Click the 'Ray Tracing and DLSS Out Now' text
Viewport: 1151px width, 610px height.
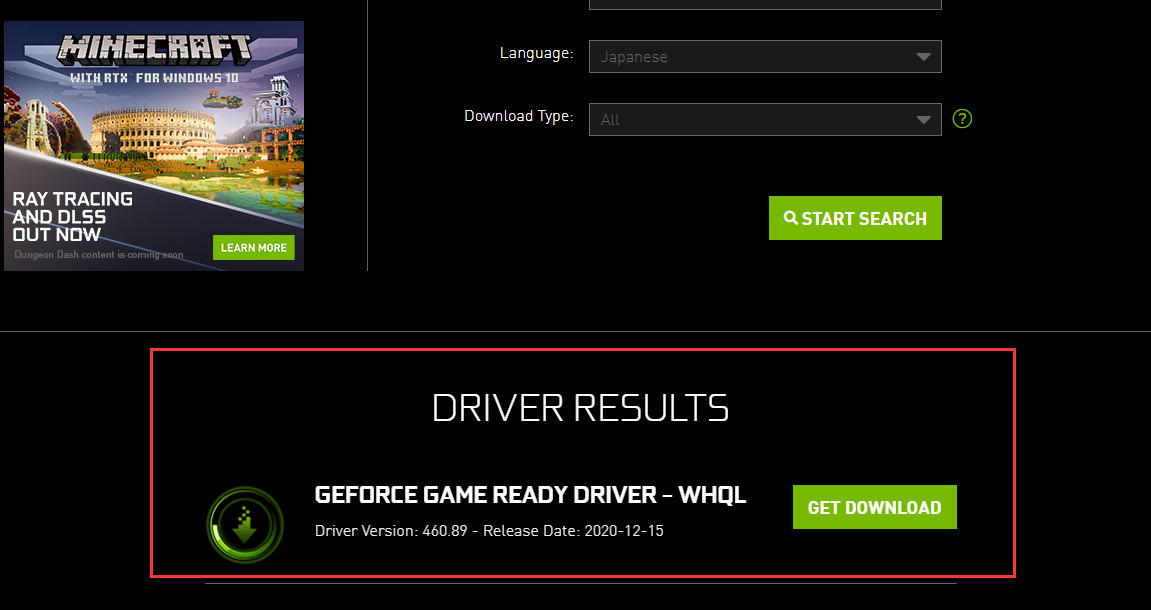pyautogui.click(x=72, y=217)
